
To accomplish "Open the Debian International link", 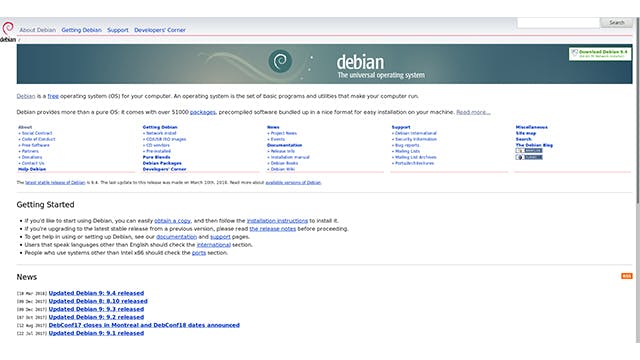I will click(x=416, y=133).
